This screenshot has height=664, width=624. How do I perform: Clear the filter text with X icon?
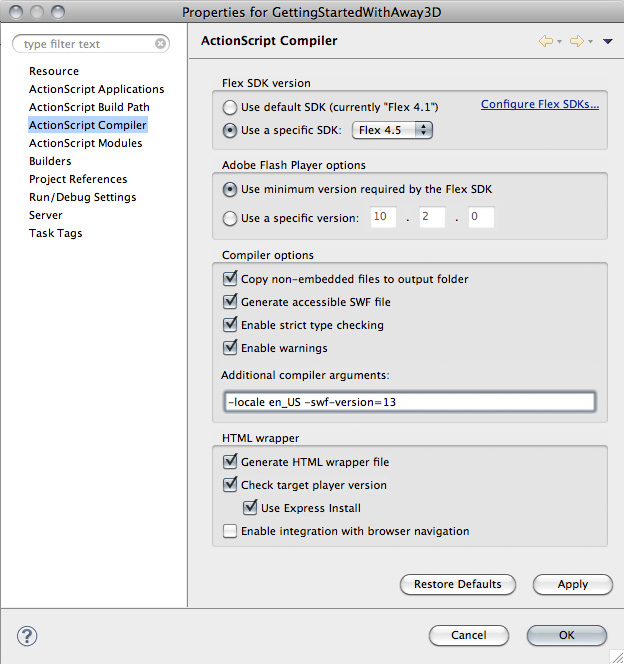coord(160,44)
